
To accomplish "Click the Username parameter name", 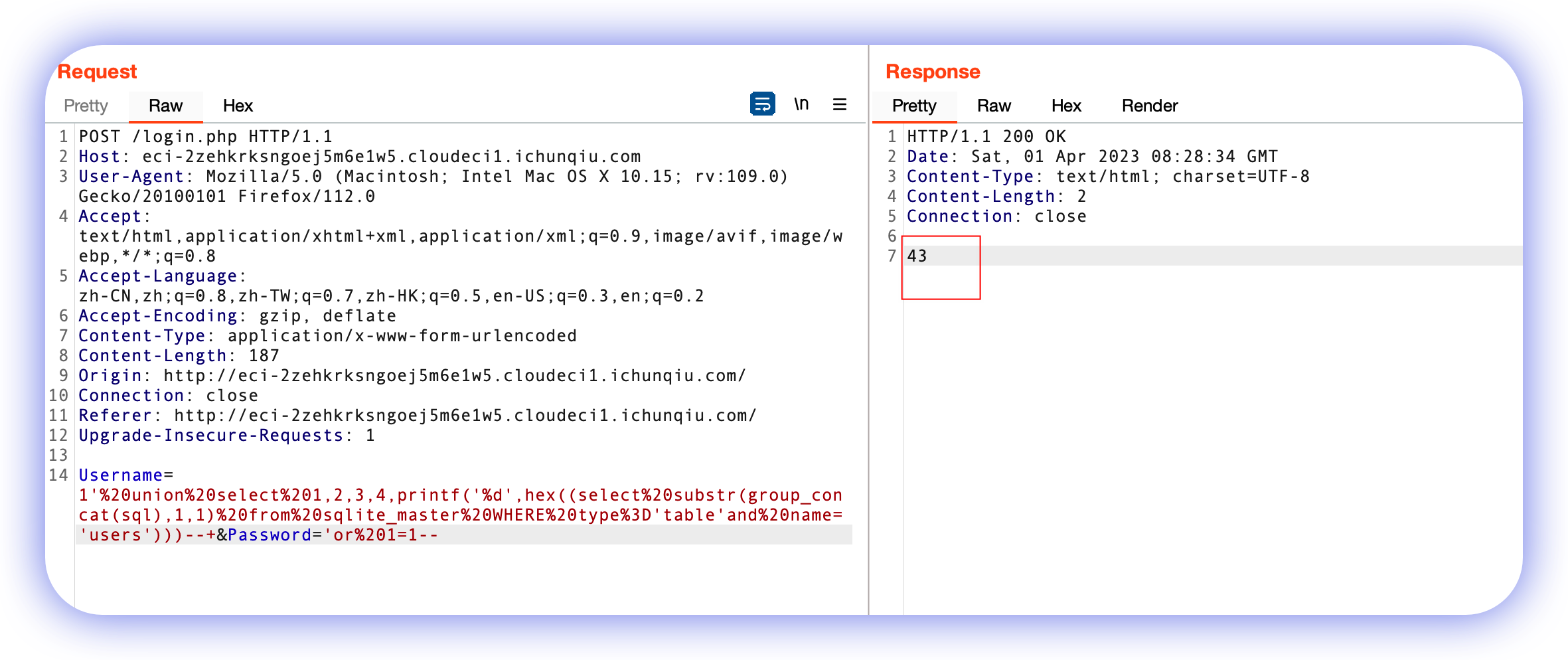I will (x=120, y=475).
